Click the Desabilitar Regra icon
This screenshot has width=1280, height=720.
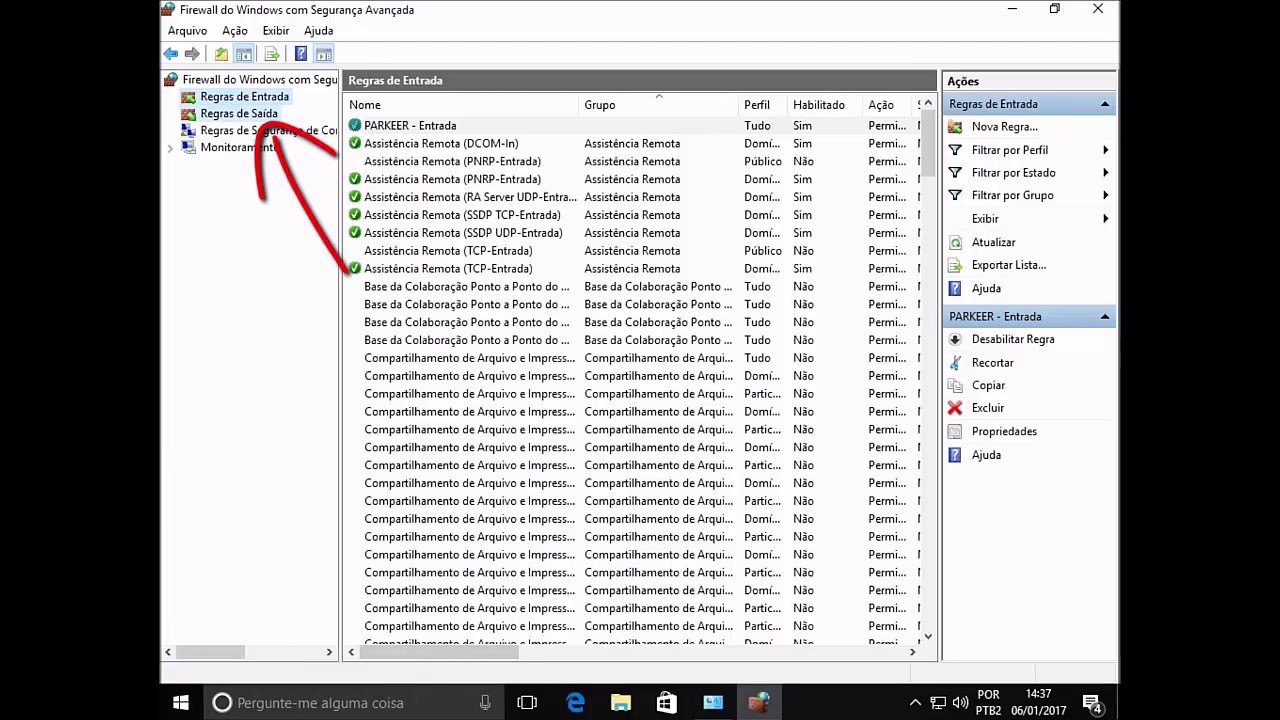pos(955,339)
